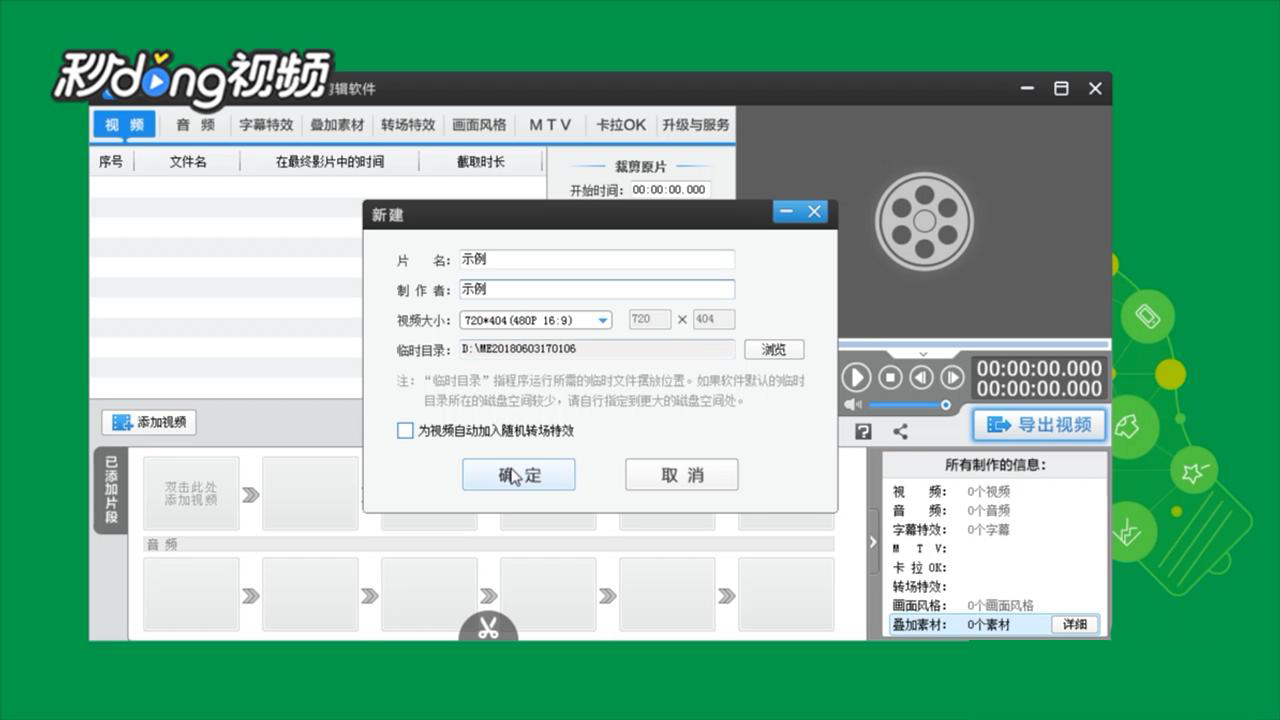Switch to the 视频 tab
Screen dimensions: 1280x720
125,125
